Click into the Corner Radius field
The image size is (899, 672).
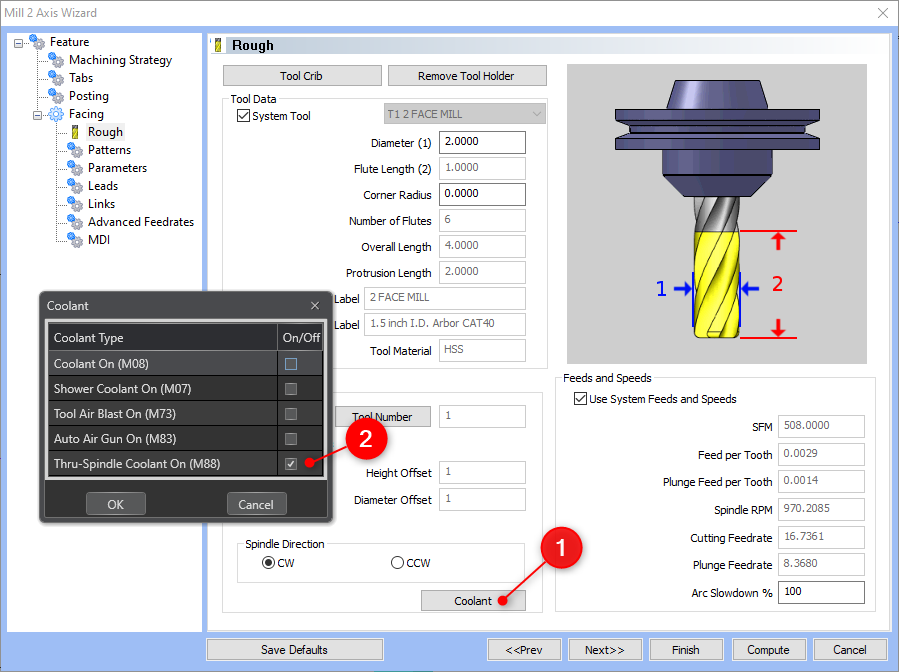[482, 194]
